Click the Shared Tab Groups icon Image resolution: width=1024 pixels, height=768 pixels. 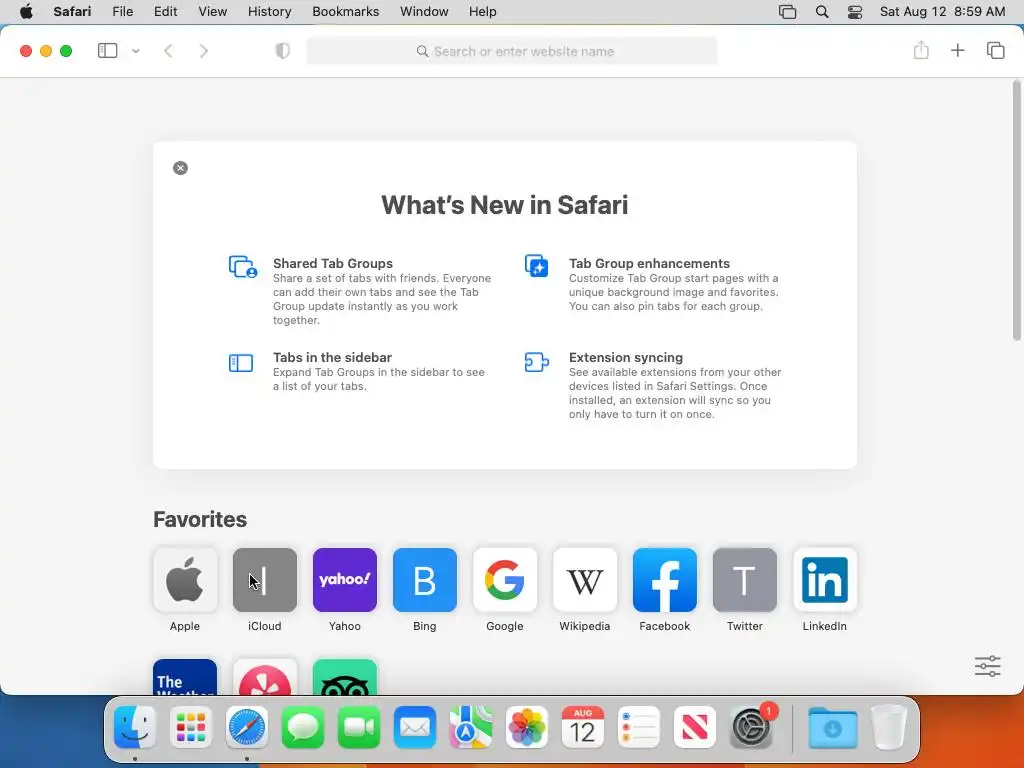coord(242,266)
